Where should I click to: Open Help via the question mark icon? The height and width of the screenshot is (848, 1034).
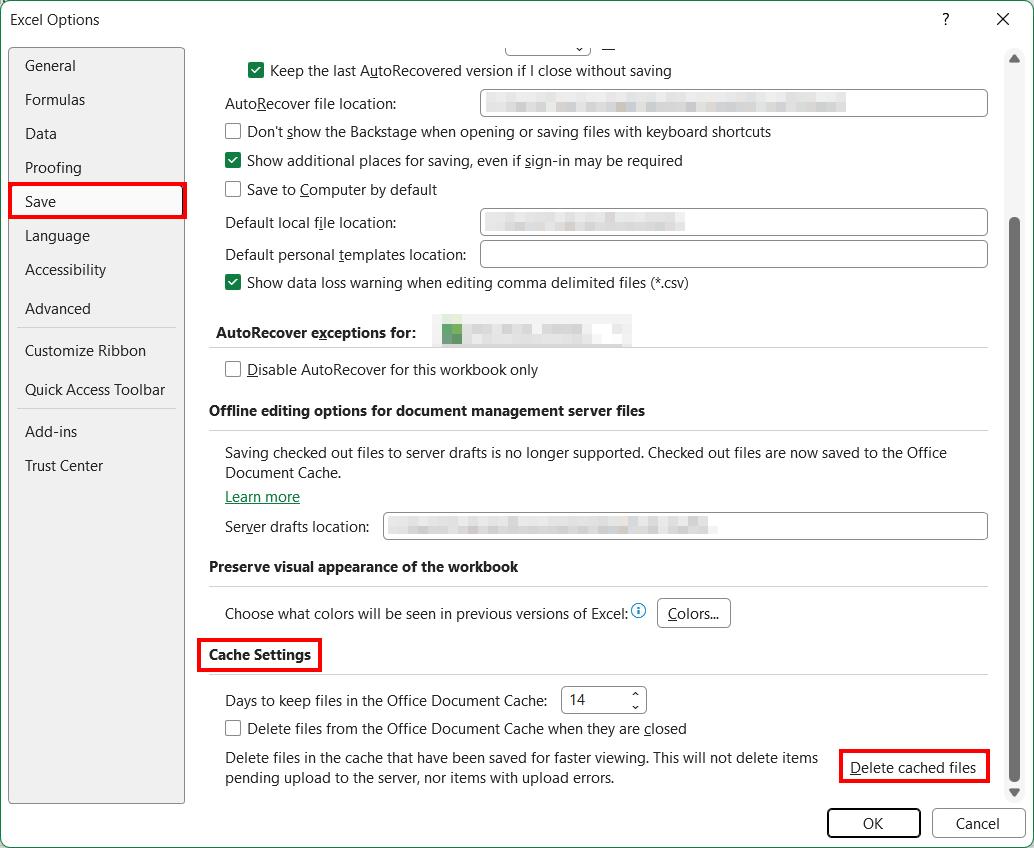pyautogui.click(x=946, y=20)
